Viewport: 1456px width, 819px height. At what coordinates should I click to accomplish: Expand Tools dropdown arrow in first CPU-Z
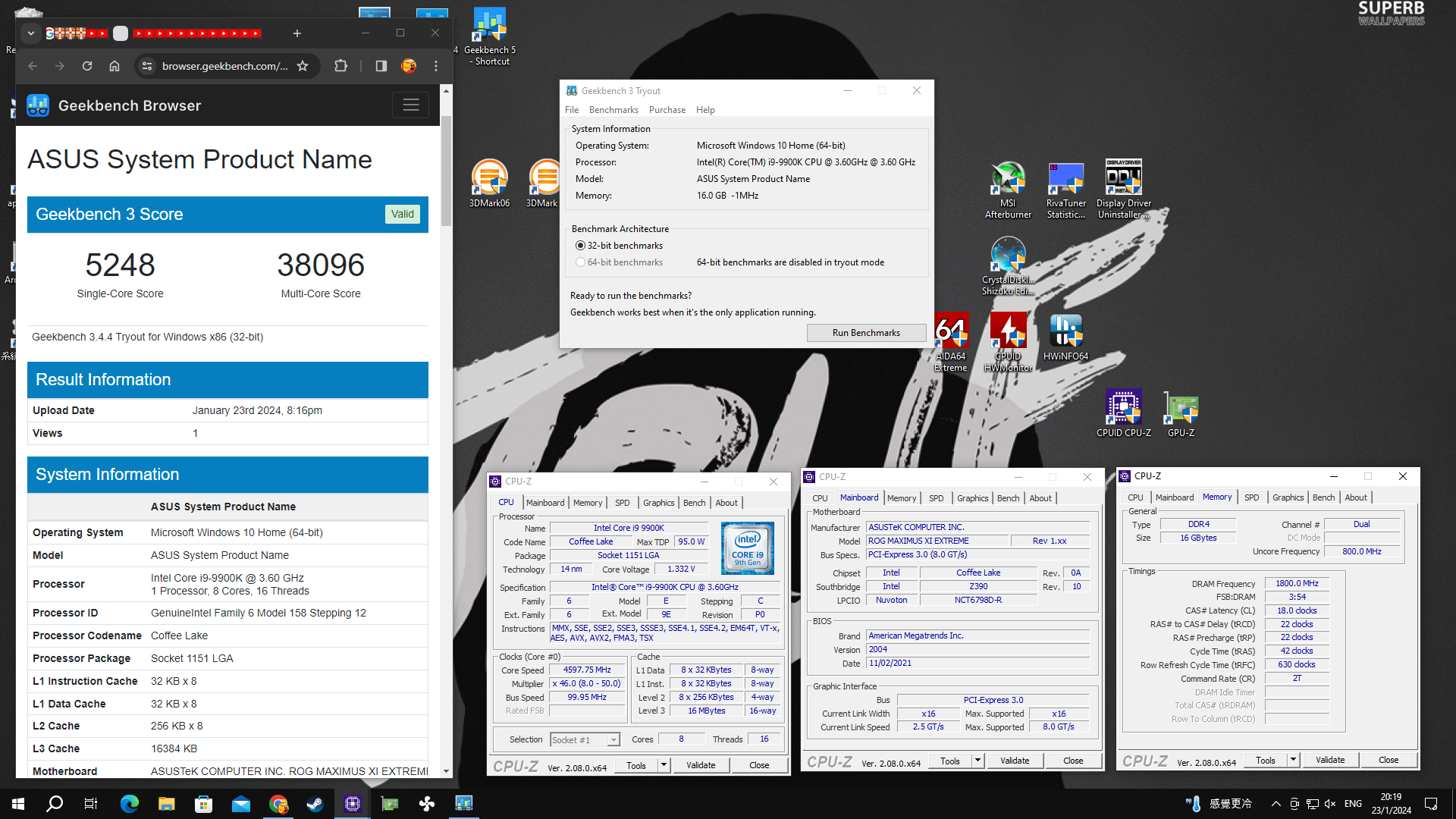[x=664, y=765]
